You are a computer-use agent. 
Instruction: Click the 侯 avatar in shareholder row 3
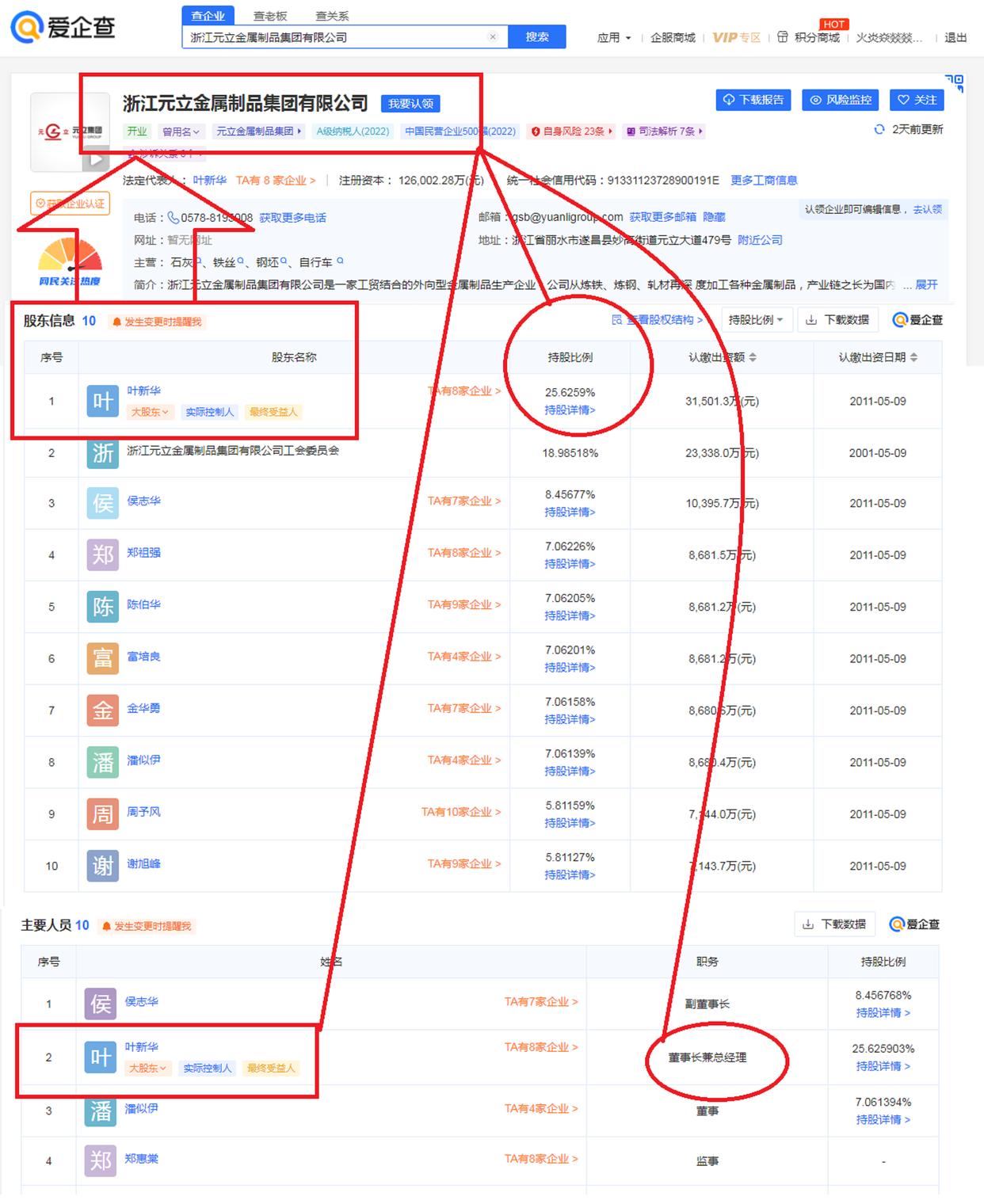[103, 503]
